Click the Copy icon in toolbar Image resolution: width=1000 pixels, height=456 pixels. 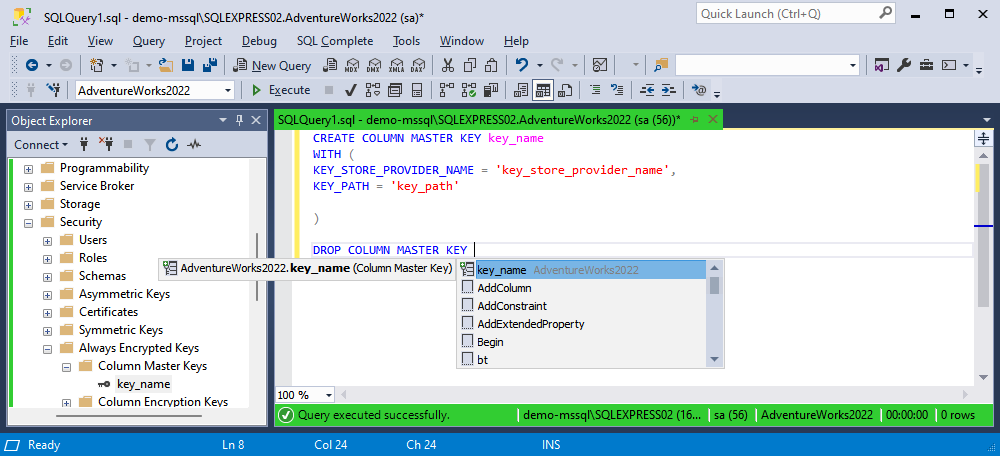pos(470,65)
